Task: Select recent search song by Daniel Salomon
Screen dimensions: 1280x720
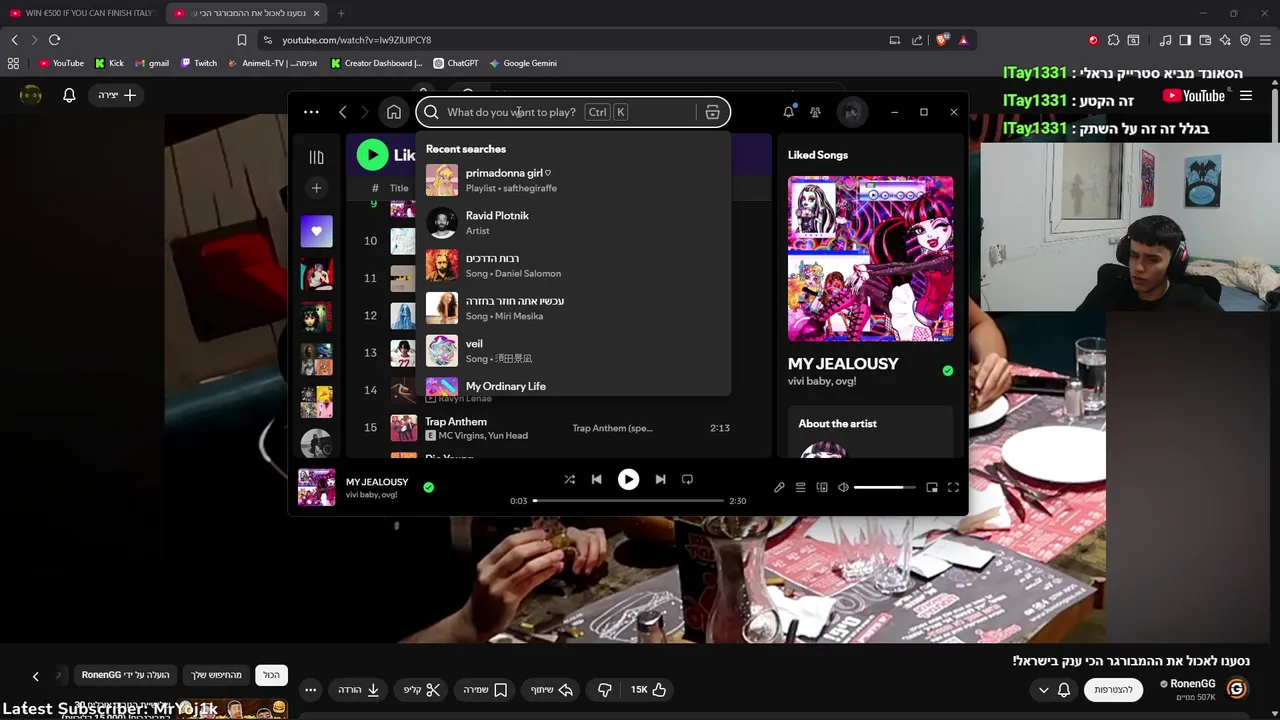Action: (x=573, y=265)
